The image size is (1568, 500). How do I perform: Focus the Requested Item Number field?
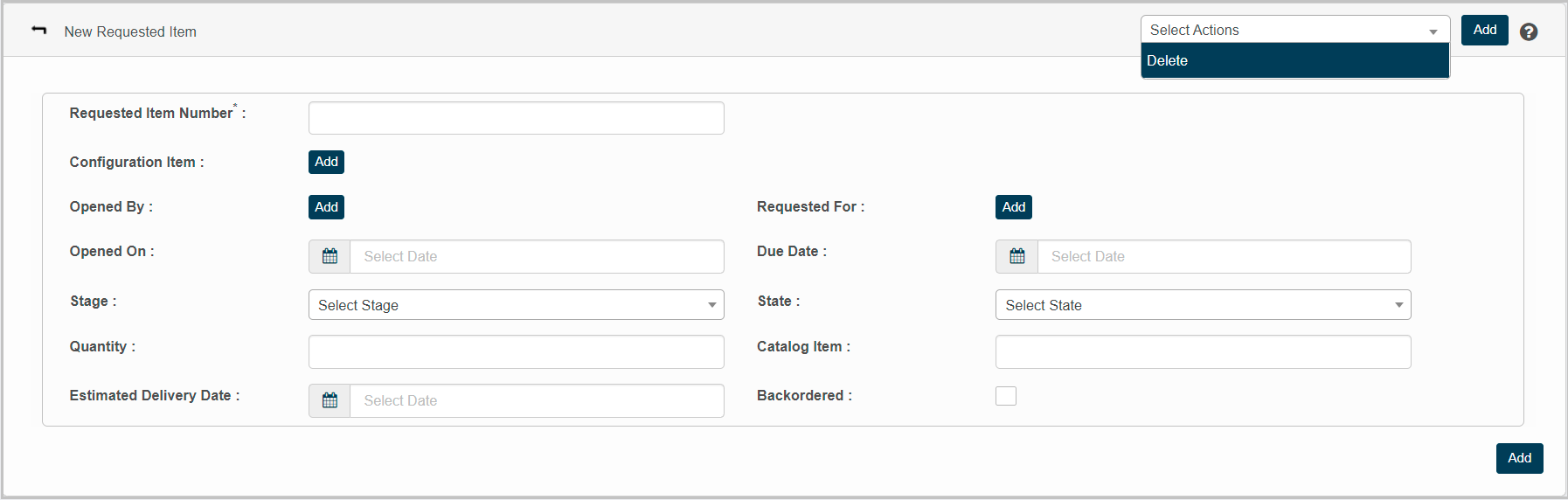516,118
